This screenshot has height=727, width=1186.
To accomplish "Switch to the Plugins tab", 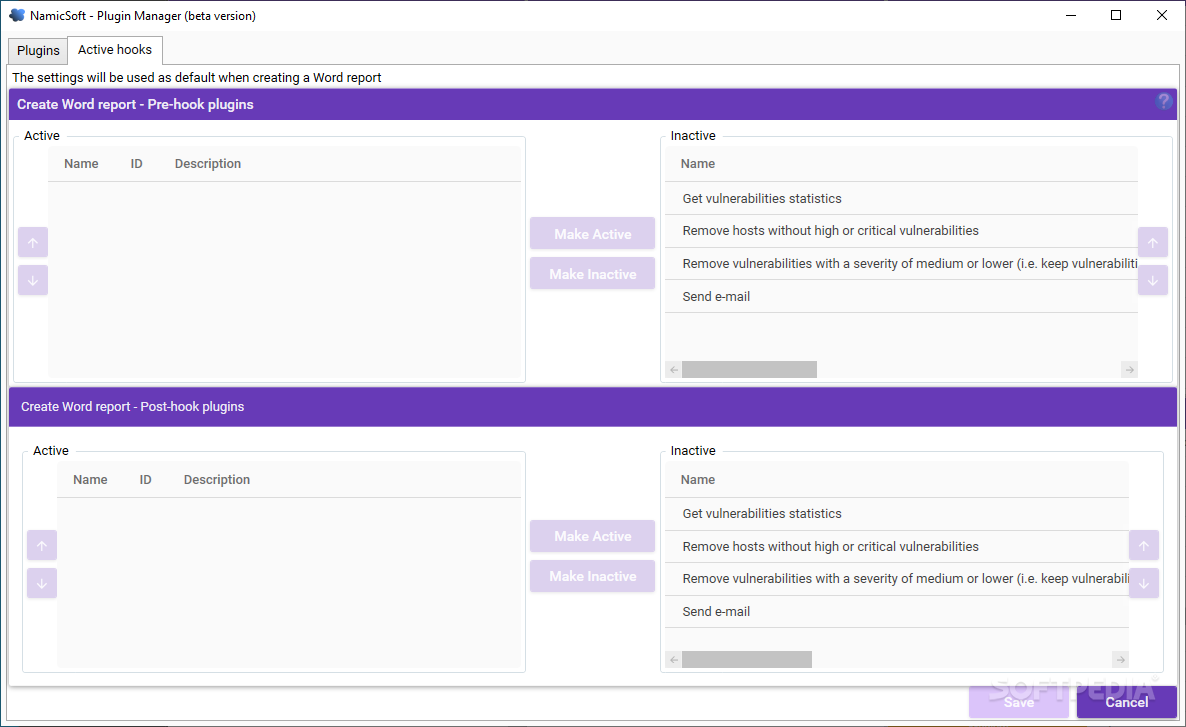I will point(38,51).
